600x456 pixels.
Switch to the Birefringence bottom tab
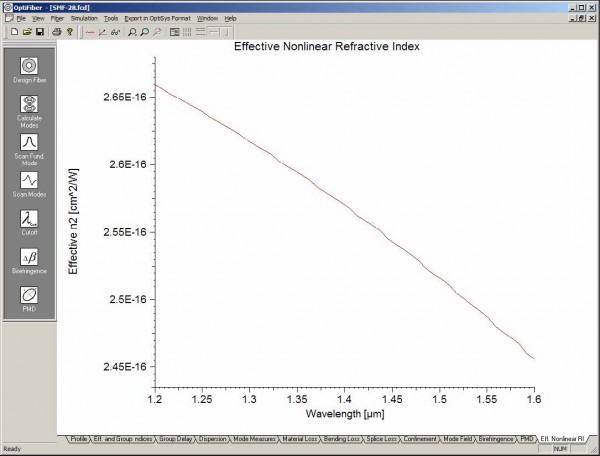click(495, 439)
